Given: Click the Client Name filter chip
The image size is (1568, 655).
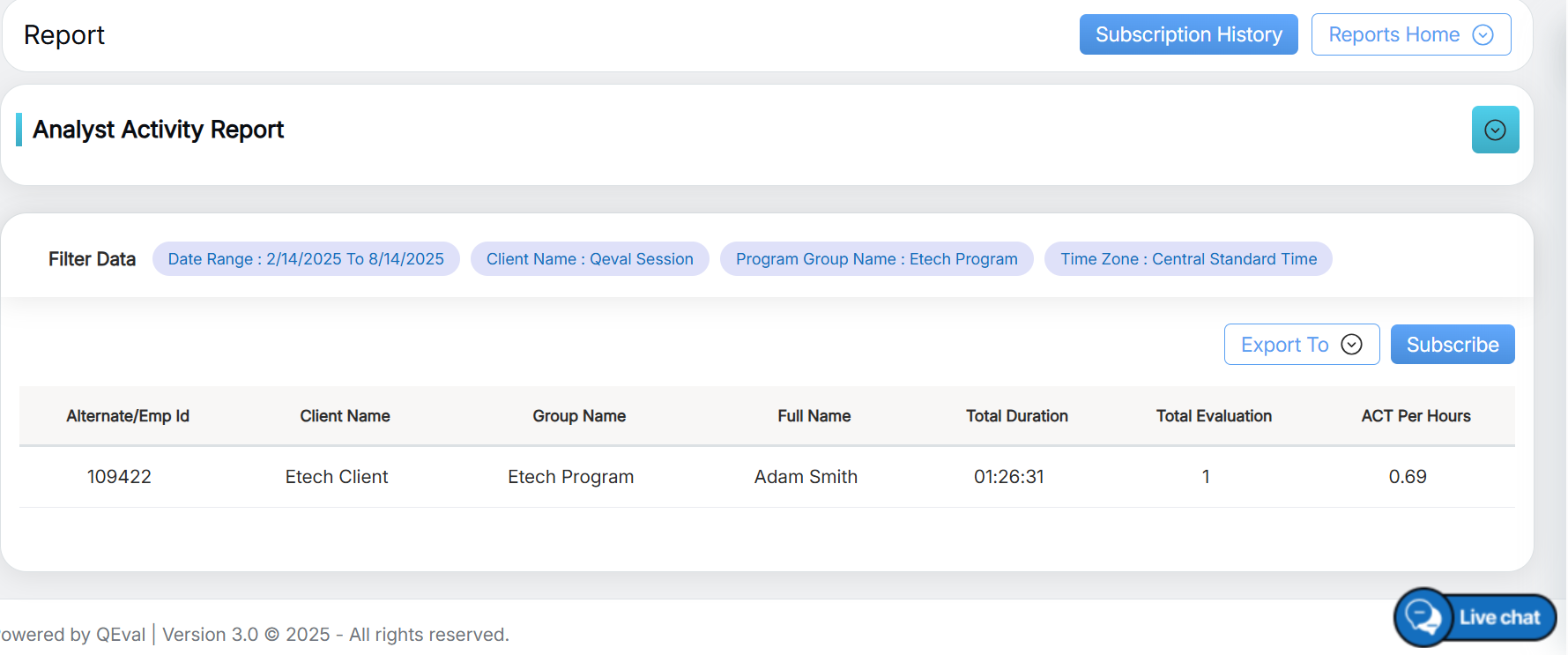Looking at the screenshot, I should pos(590,259).
